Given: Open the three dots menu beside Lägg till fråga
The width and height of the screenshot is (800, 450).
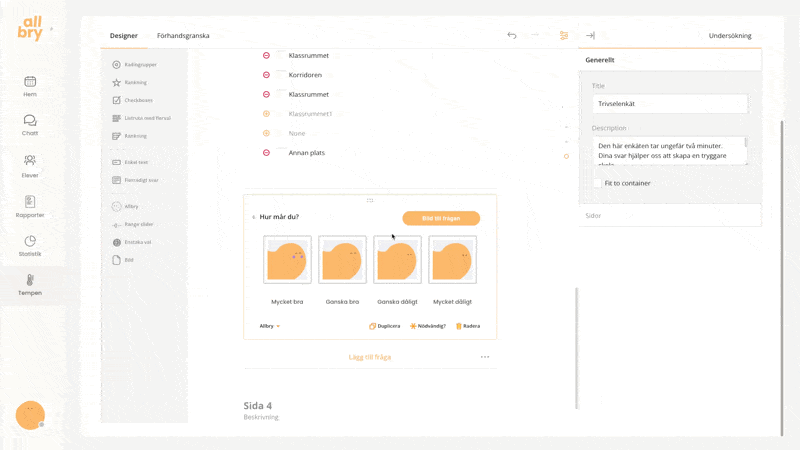Looking at the screenshot, I should (485, 357).
